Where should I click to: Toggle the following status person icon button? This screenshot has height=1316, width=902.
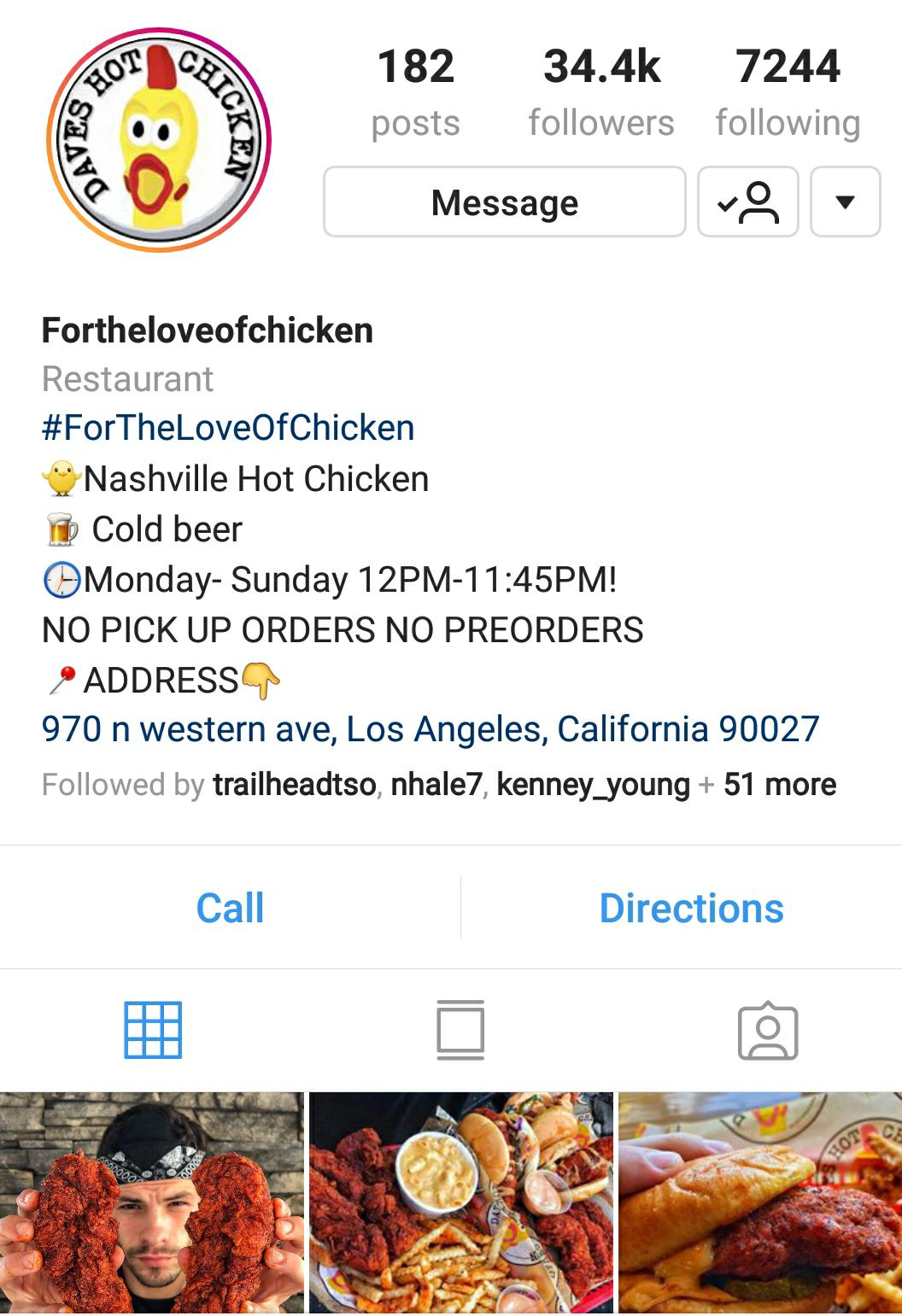748,202
